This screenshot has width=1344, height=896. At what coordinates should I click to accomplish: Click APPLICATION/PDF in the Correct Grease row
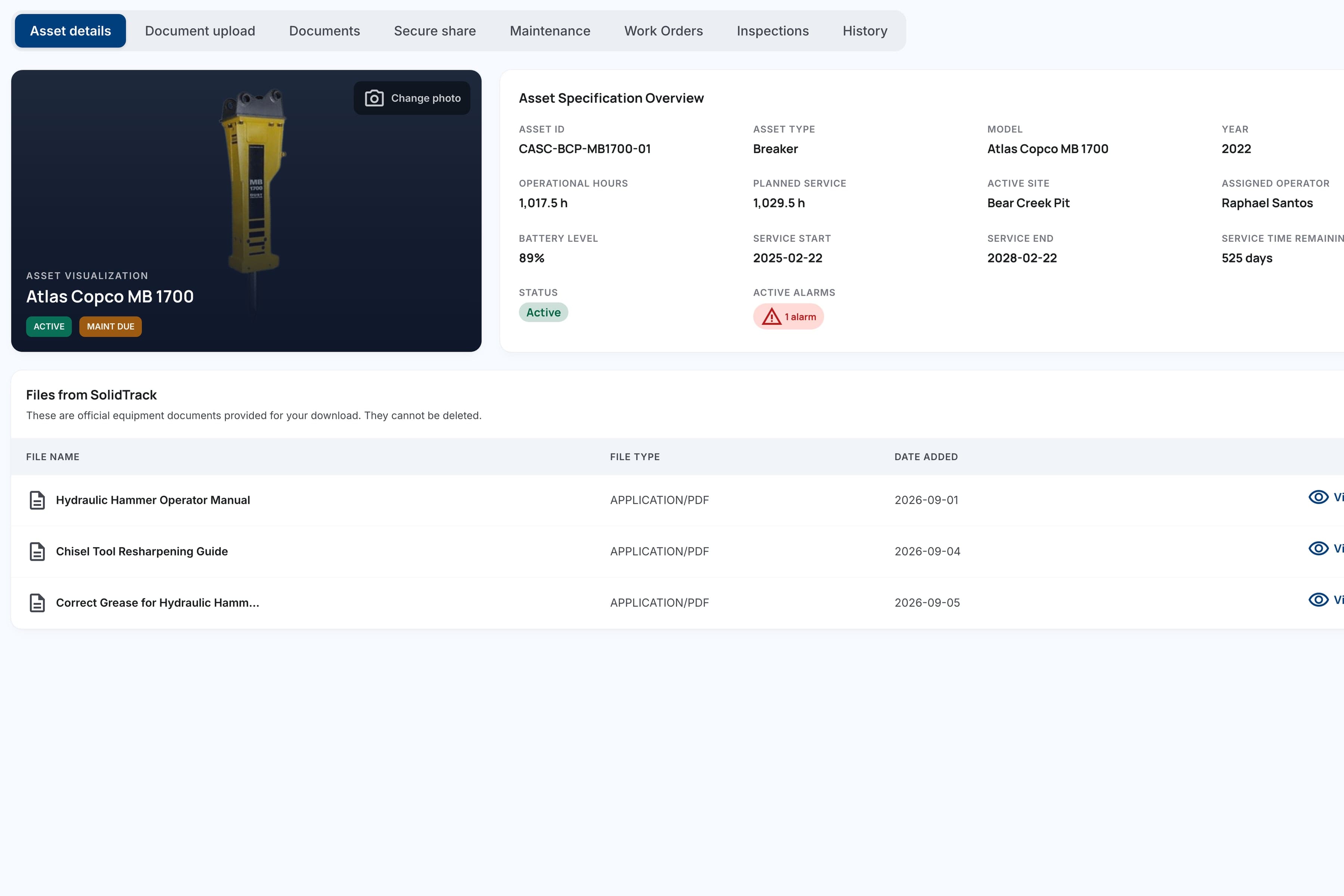[x=659, y=603]
